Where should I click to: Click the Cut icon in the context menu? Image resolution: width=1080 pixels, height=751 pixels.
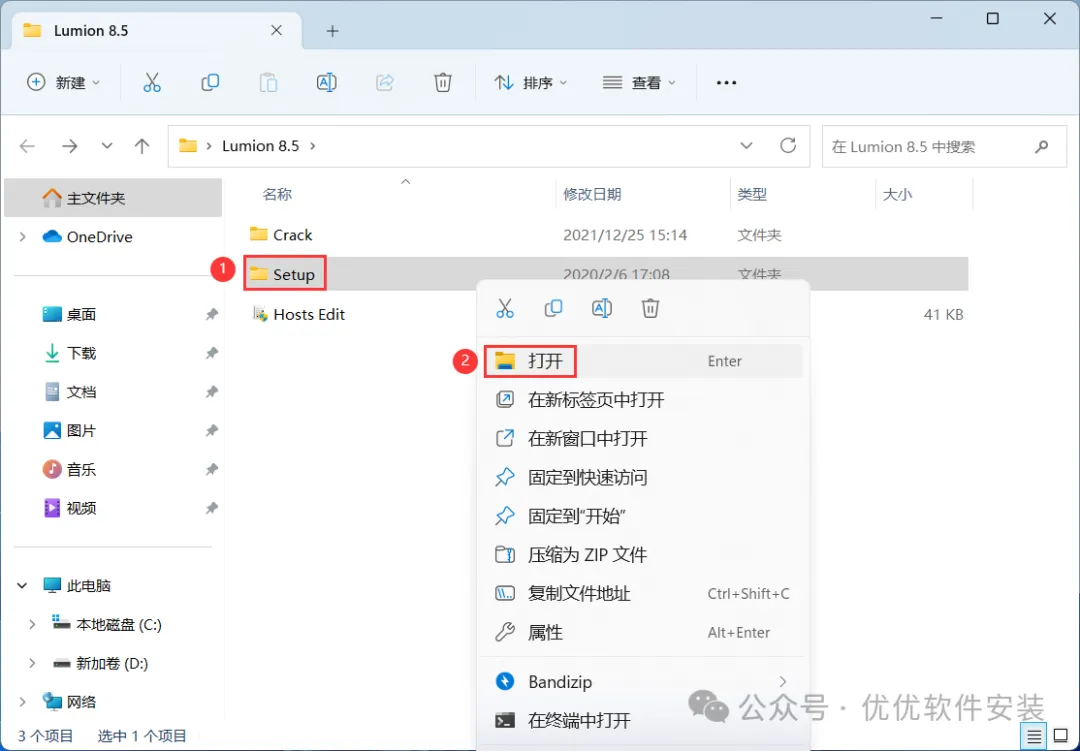tap(505, 308)
